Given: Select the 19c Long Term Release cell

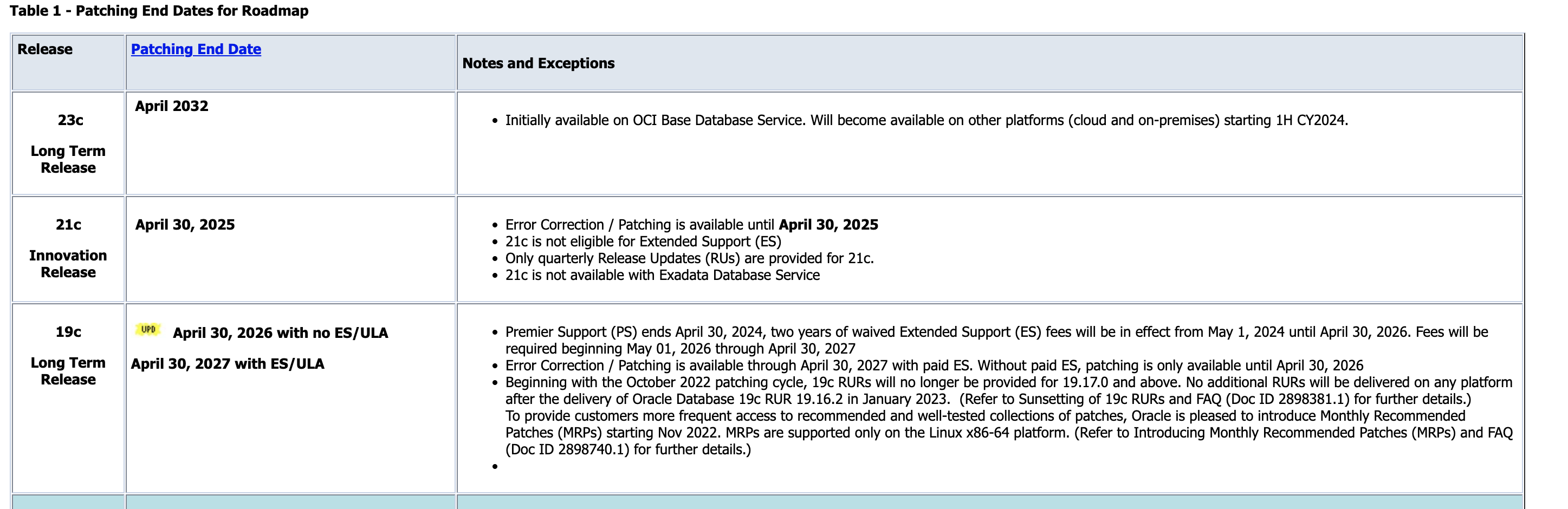Looking at the screenshot, I should [68, 399].
